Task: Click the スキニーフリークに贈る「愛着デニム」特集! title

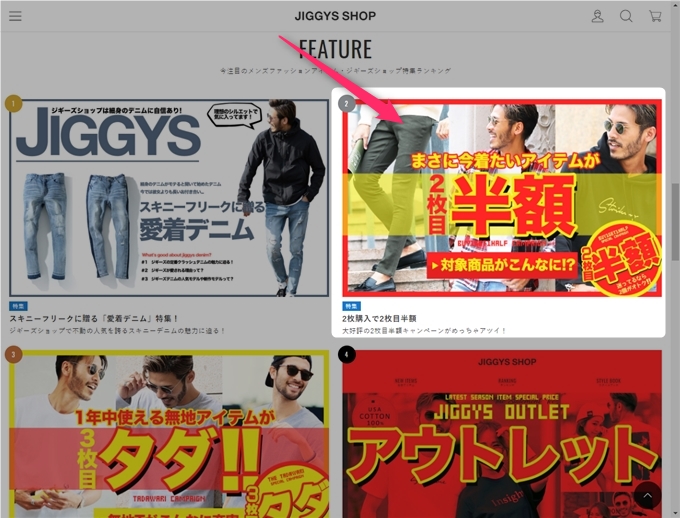Action: click(x=94, y=318)
